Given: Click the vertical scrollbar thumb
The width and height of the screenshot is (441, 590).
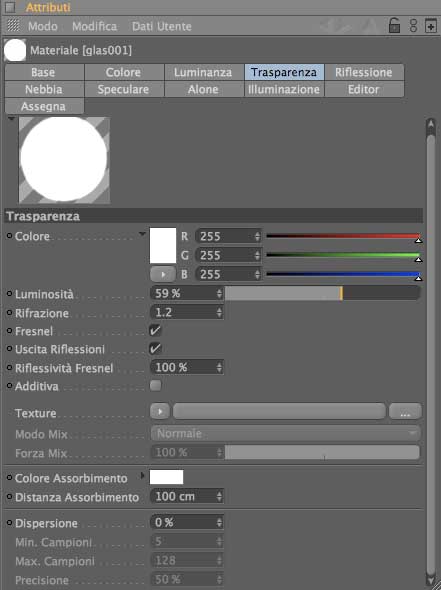Looking at the screenshot, I should pos(431,354).
